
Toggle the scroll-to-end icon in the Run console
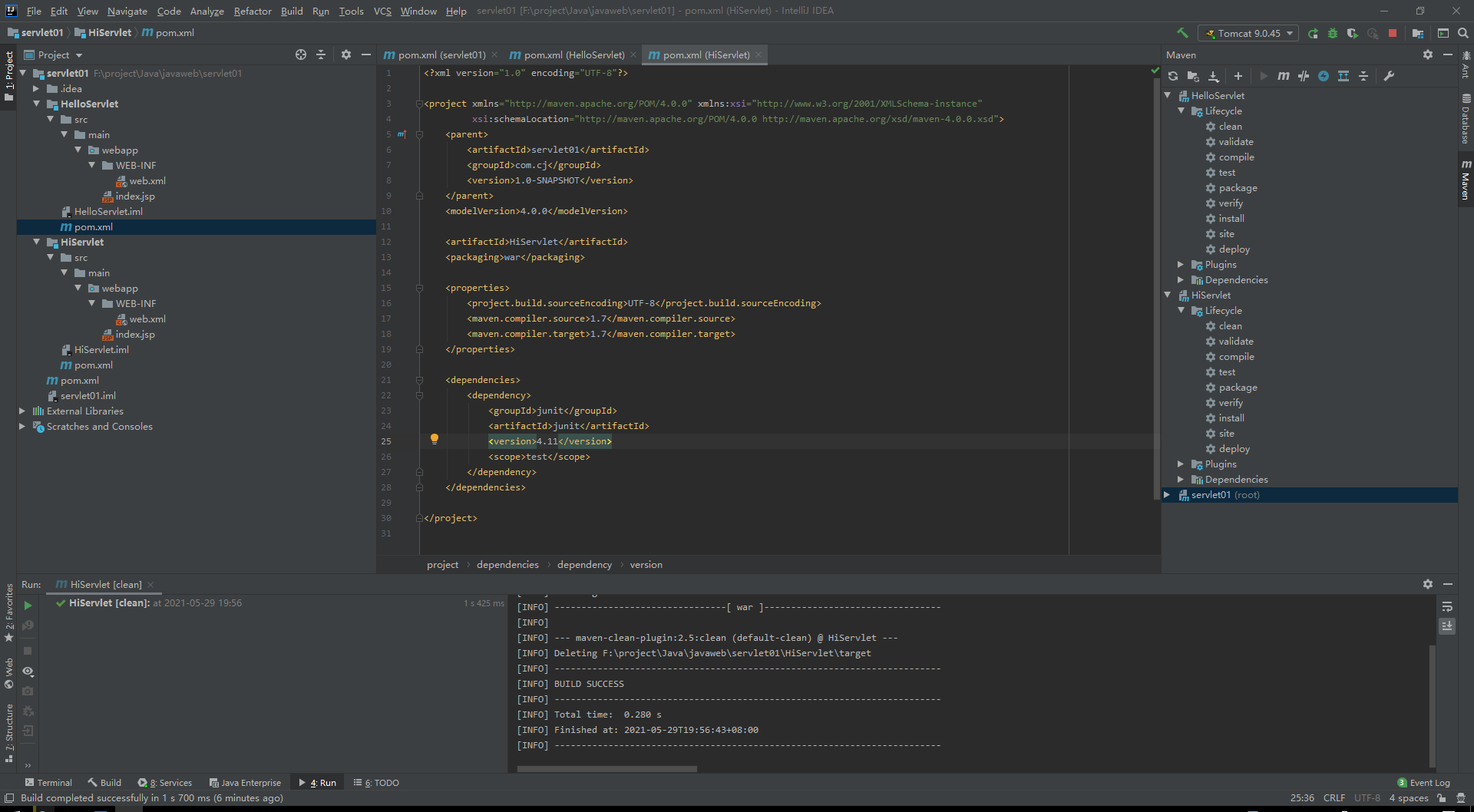(1447, 626)
